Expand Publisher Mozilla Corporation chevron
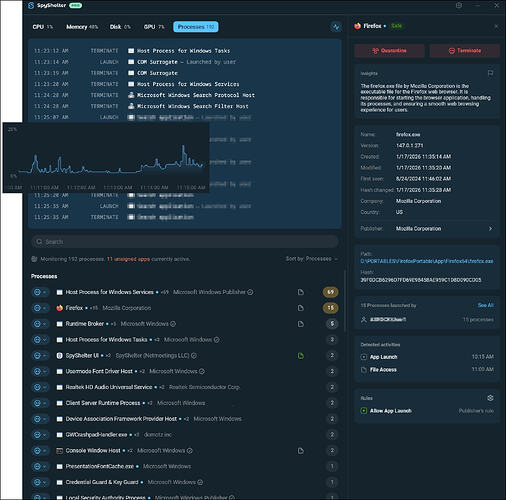The height and width of the screenshot is (500, 506). tap(490, 229)
